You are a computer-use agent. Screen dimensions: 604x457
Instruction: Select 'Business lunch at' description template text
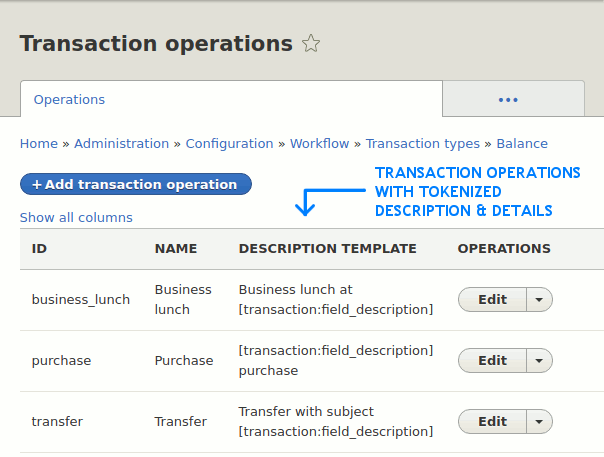(295, 289)
